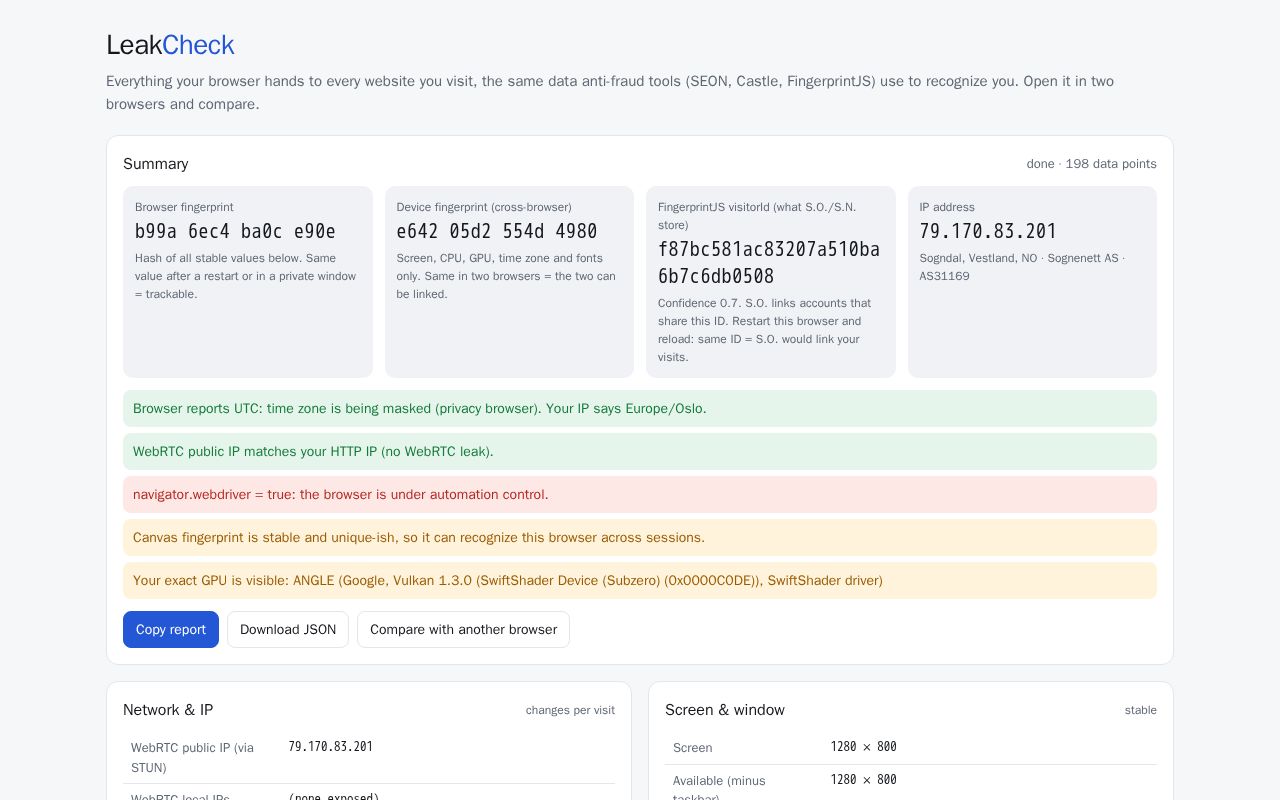This screenshot has width=1280, height=800.
Task: Select the browser fingerprint hash b99a 6ec4
Action: click(x=235, y=231)
